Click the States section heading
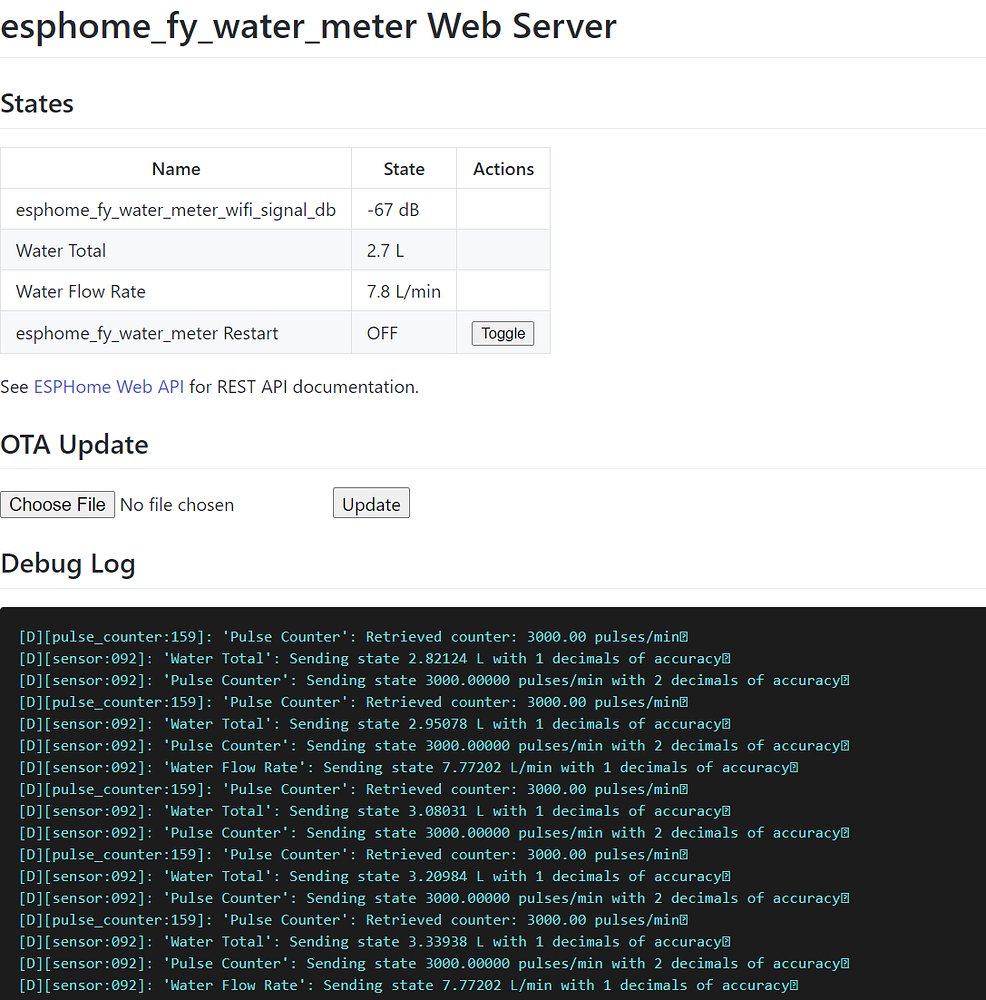Image resolution: width=986 pixels, height=1000 pixels. point(37,103)
